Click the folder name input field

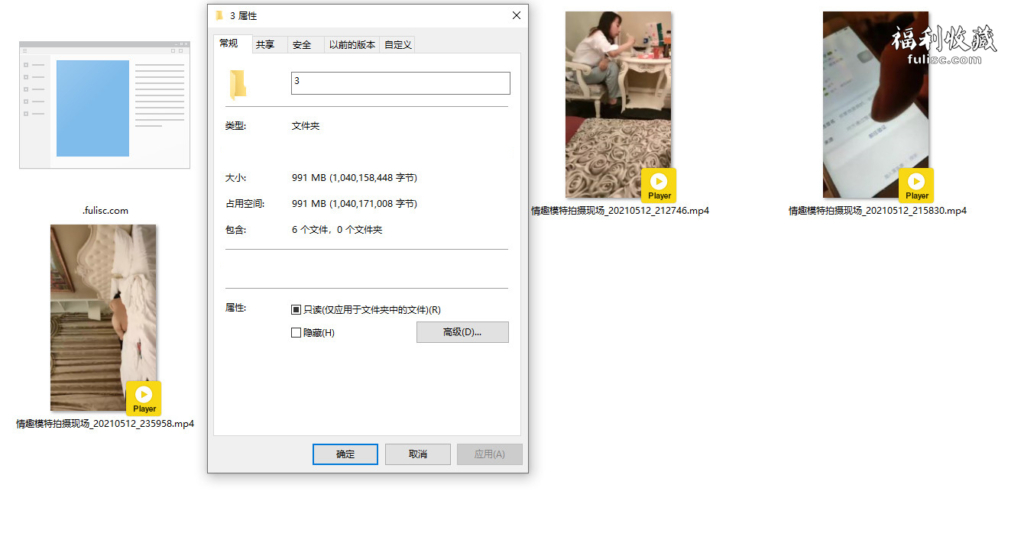[400, 83]
